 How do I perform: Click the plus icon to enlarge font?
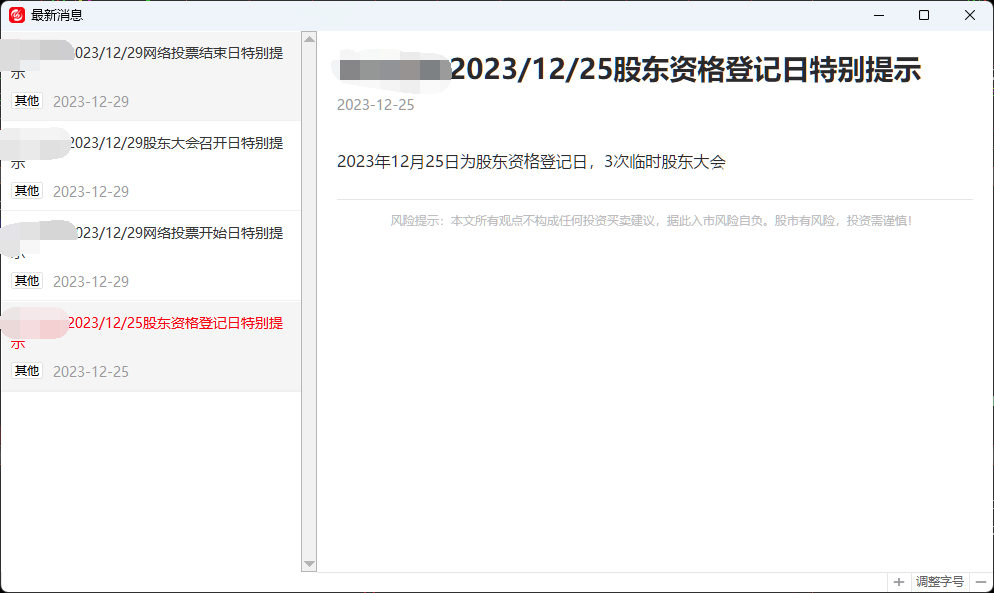pos(898,581)
